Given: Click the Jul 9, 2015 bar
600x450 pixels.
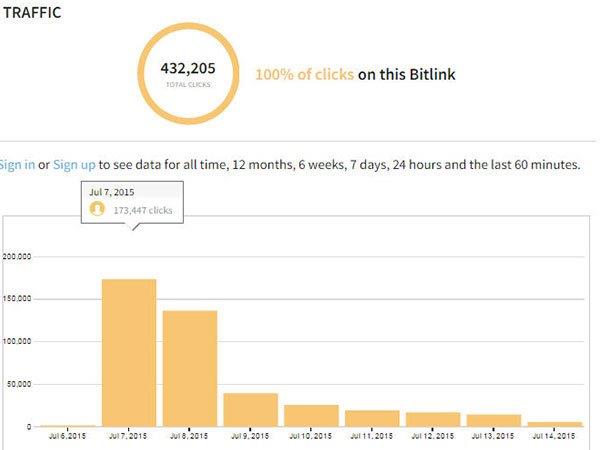Looking at the screenshot, I should pos(250,409).
